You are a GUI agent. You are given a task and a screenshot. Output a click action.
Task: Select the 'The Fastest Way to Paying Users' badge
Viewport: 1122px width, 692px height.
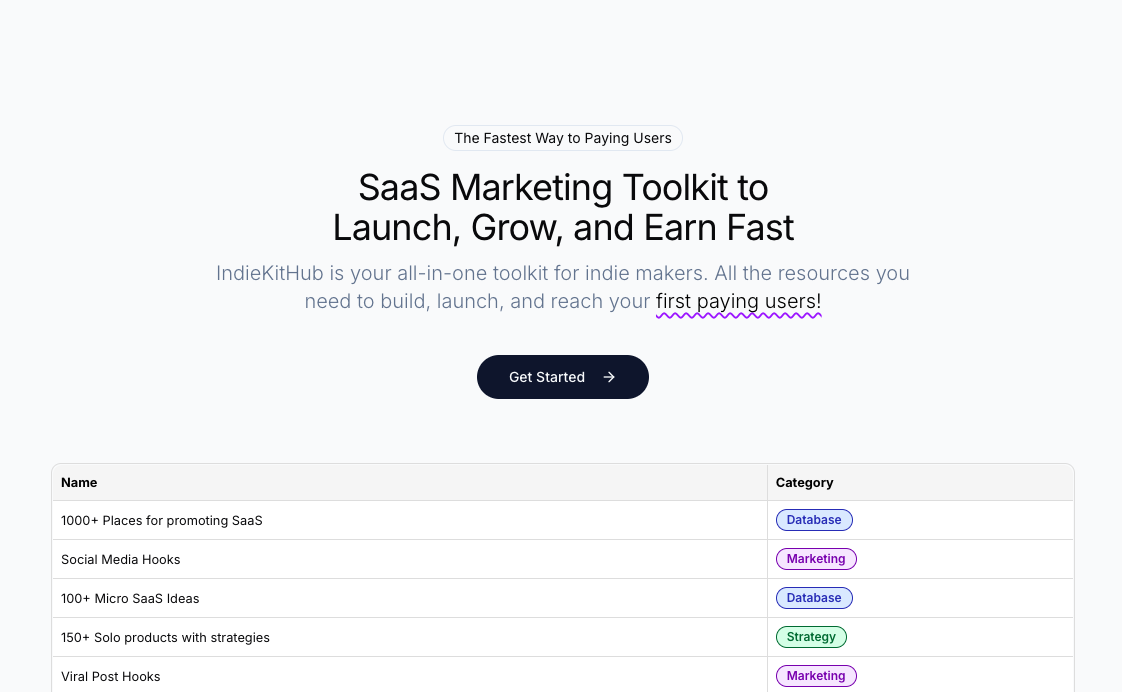click(563, 138)
